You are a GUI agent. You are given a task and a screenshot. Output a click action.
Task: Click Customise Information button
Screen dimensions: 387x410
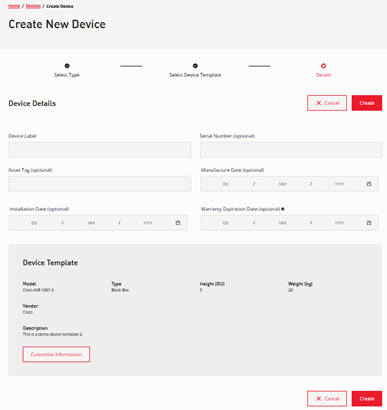click(56, 354)
